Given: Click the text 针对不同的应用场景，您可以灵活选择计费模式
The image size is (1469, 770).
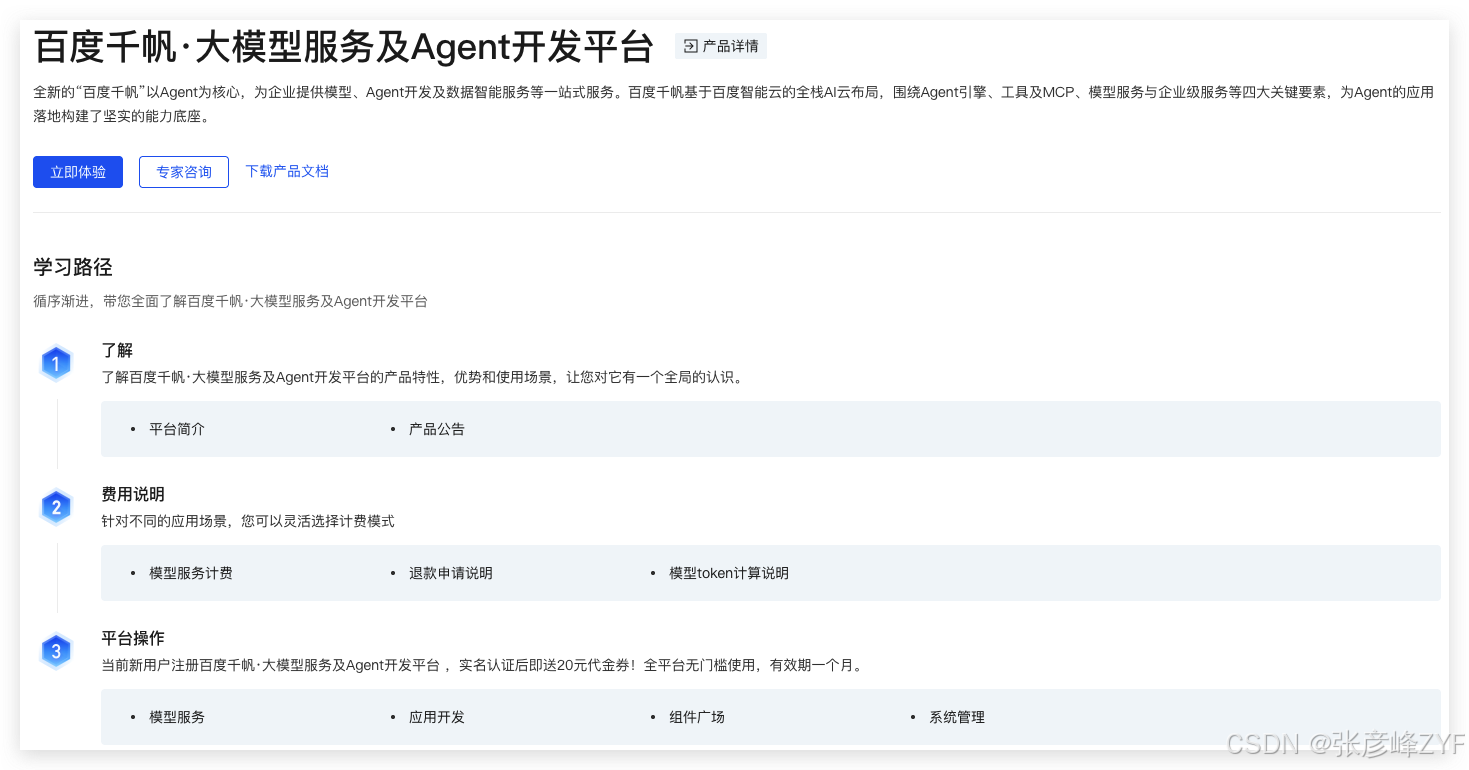Looking at the screenshot, I should [248, 521].
